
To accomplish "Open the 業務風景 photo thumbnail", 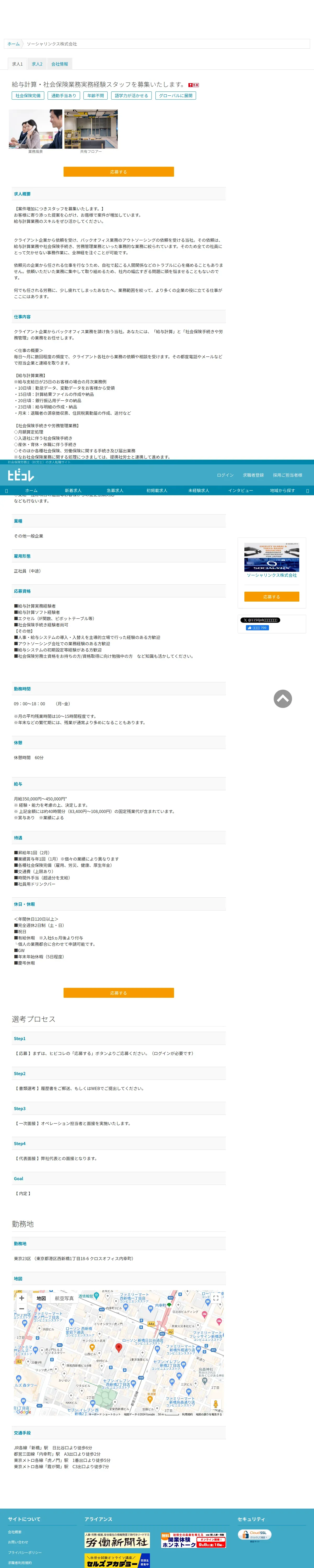I will [x=35, y=129].
